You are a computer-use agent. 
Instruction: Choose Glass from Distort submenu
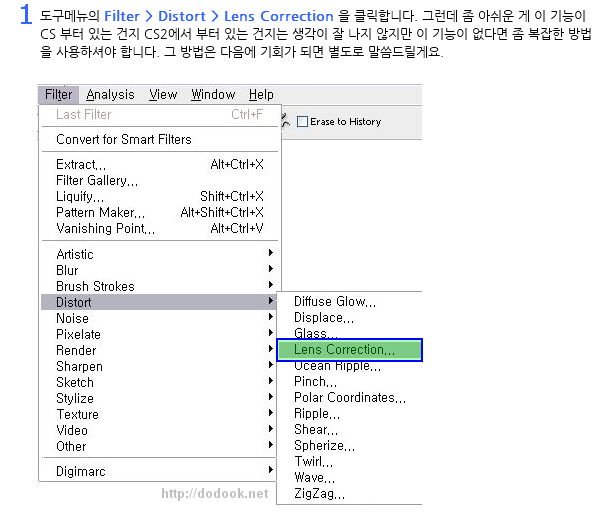(x=349, y=332)
